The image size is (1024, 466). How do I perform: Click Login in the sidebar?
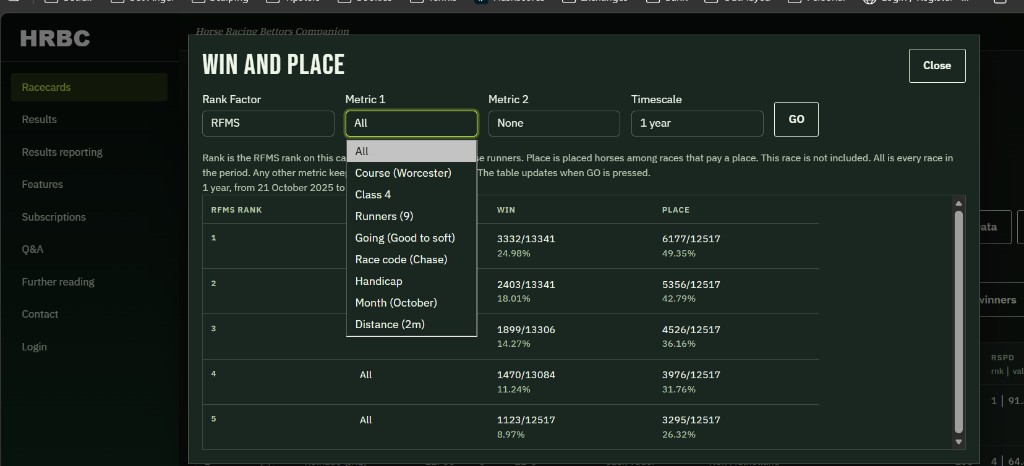(34, 347)
